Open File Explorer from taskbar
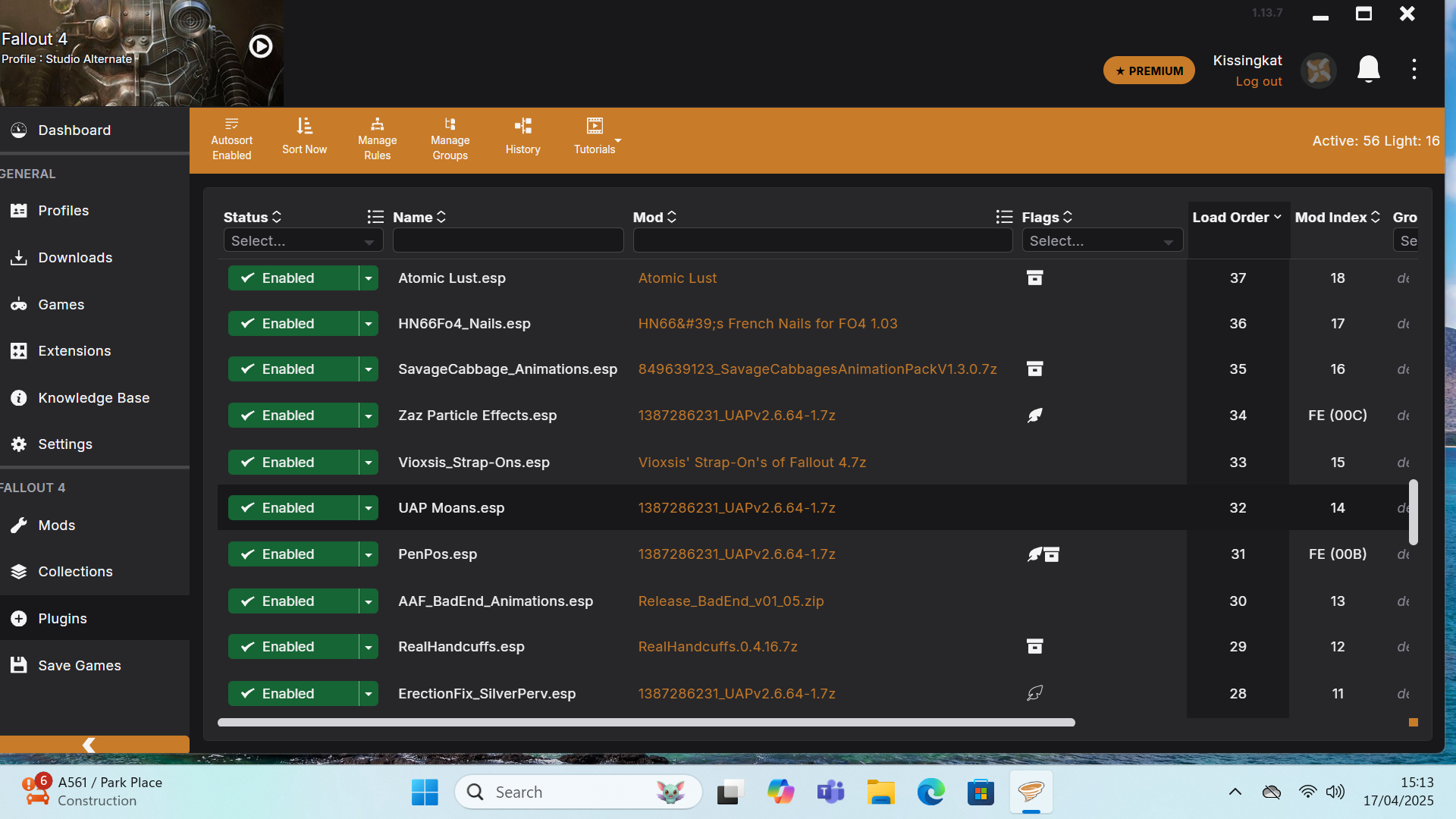Image resolution: width=1456 pixels, height=819 pixels. [x=880, y=792]
